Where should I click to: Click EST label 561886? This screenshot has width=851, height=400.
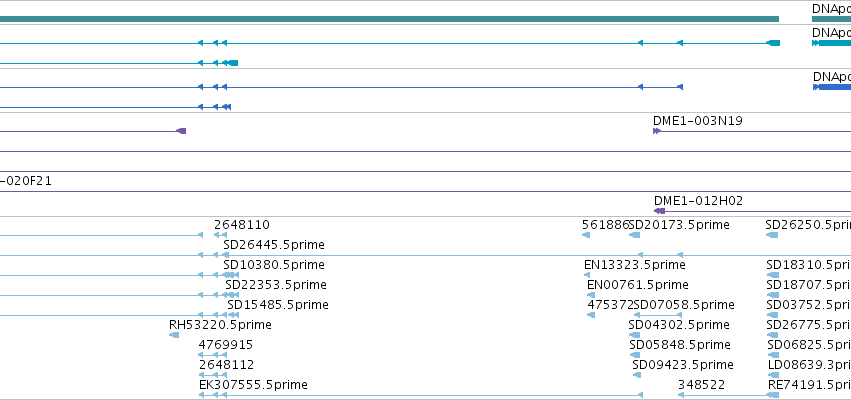(x=605, y=225)
